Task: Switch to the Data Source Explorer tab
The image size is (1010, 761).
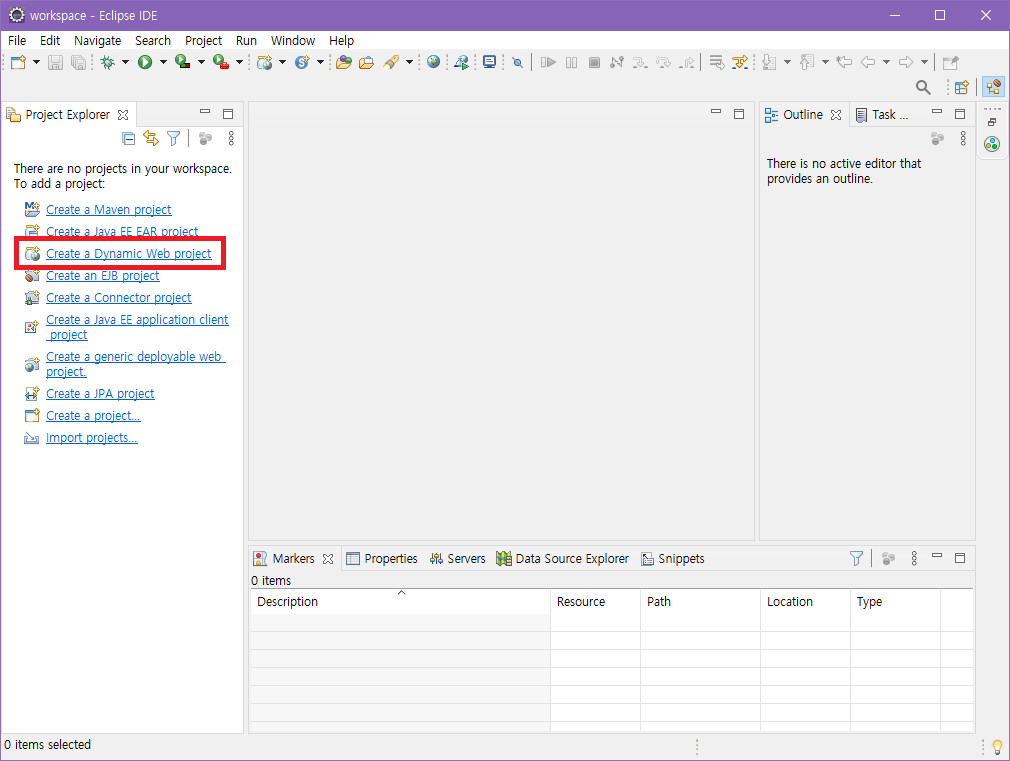Action: [x=562, y=559]
